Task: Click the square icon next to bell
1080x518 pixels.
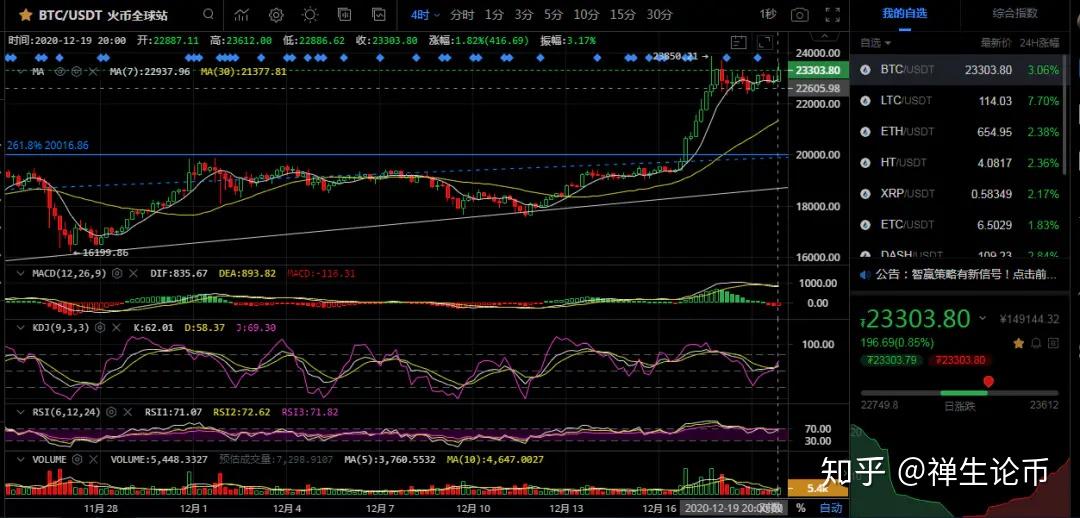Action: coord(1052,342)
